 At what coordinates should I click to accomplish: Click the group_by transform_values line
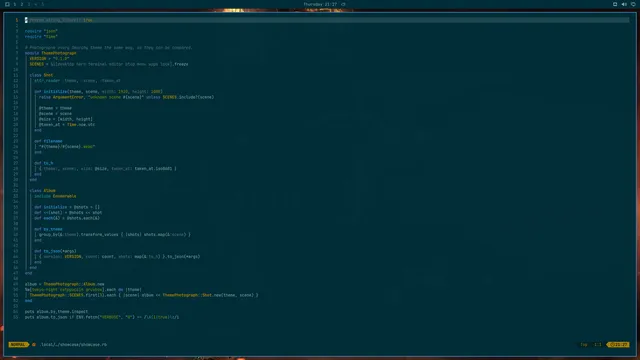point(114,235)
